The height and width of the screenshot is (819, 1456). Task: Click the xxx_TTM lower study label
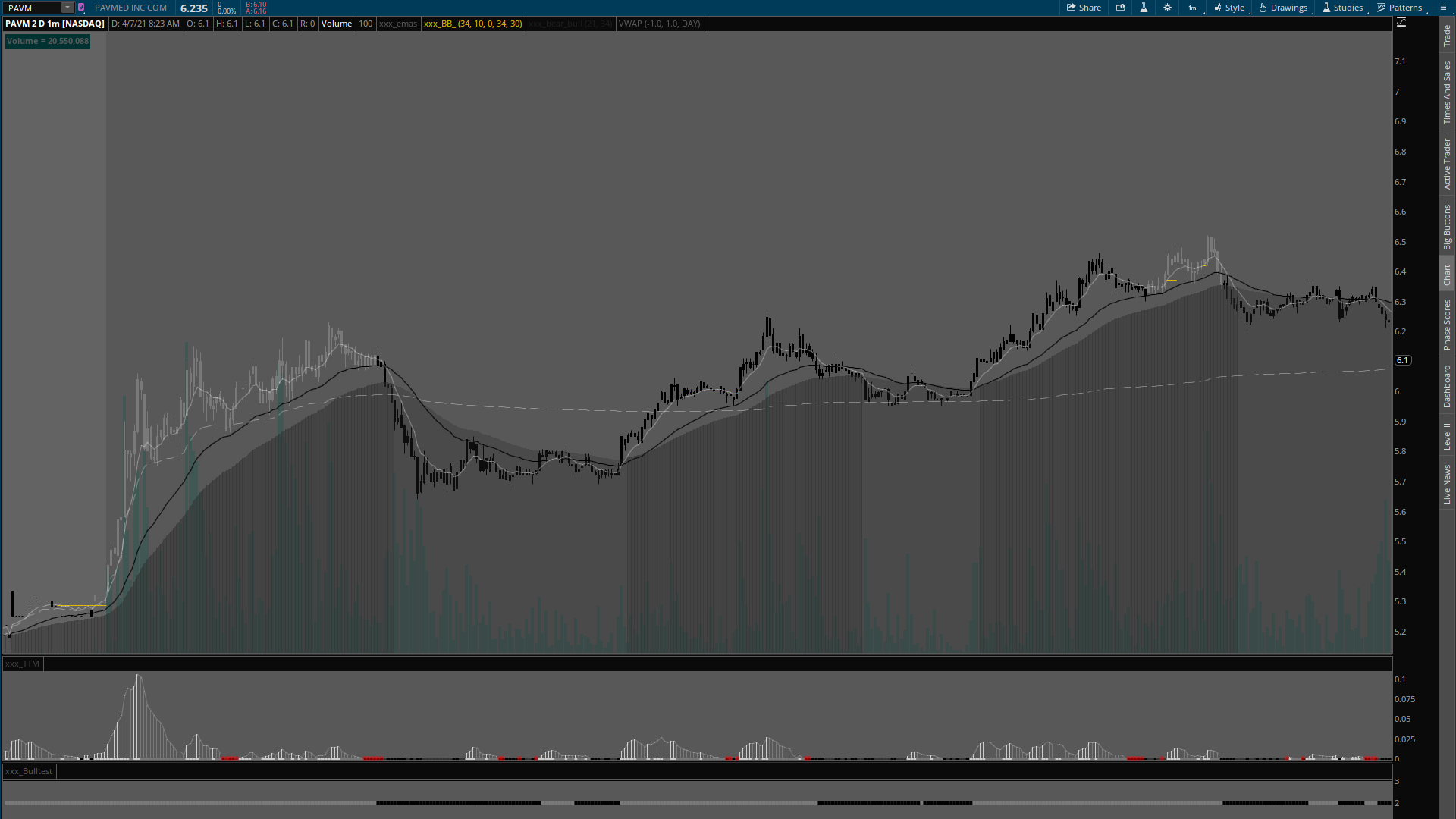point(22,664)
